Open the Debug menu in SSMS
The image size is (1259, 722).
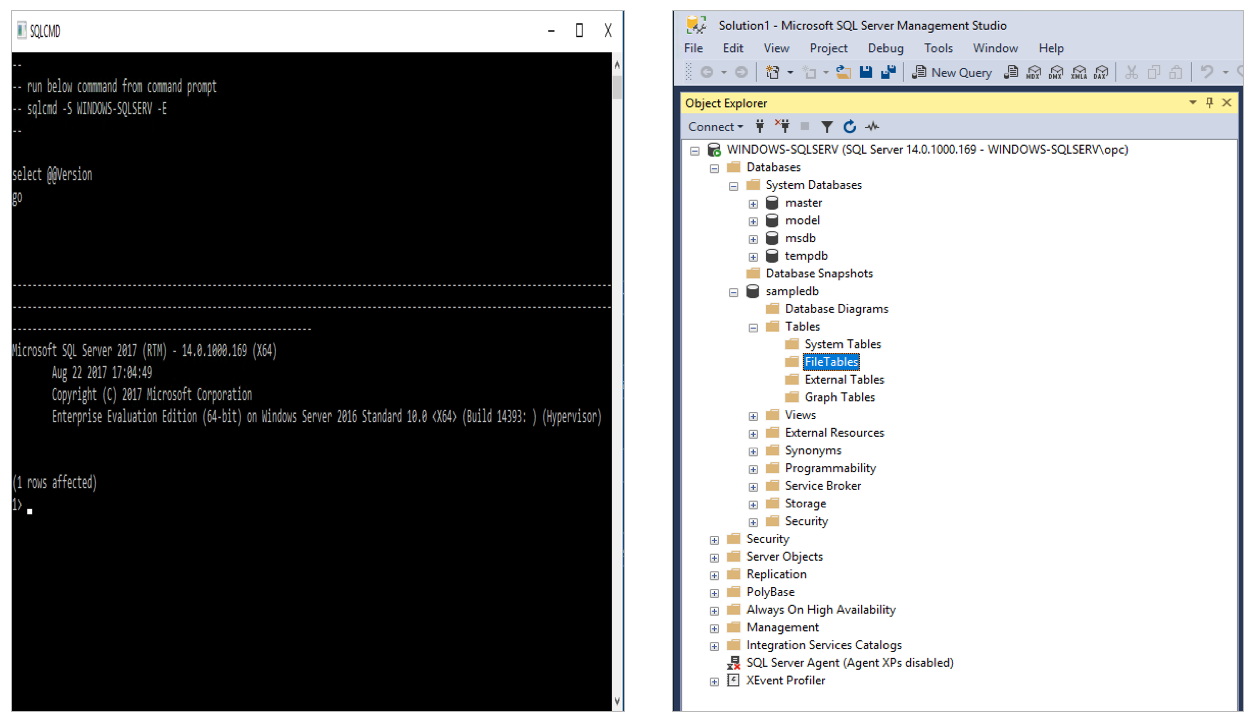886,48
